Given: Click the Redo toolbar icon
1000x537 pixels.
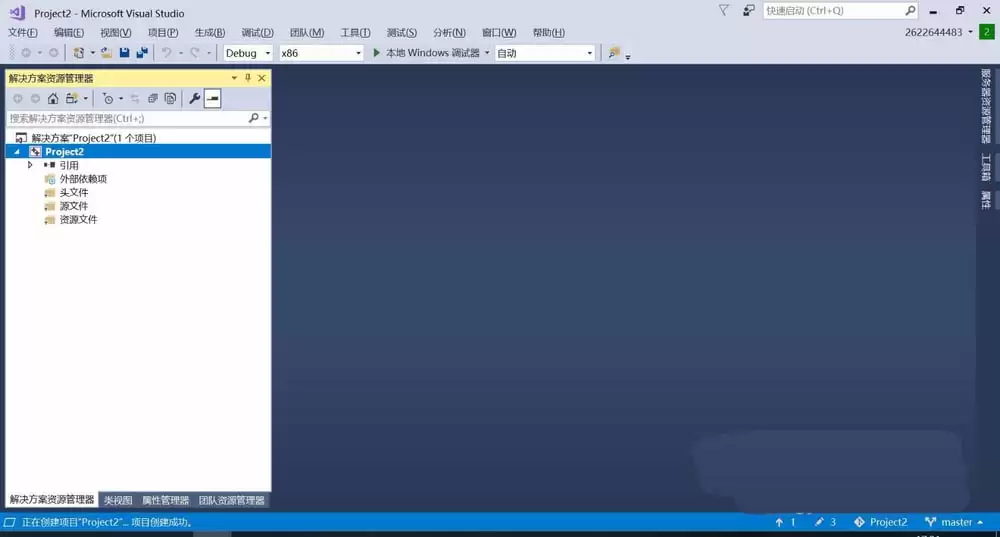Looking at the screenshot, I should tap(195, 53).
